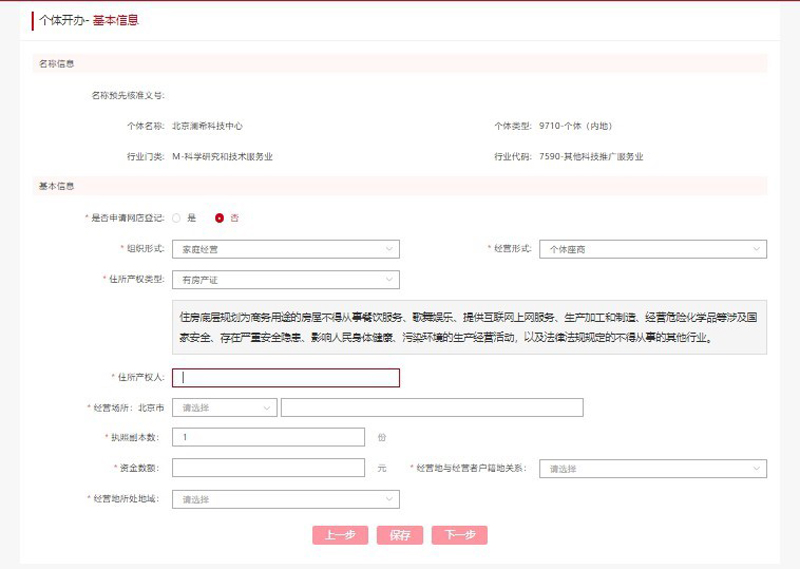800x569 pixels.
Task: Expand the 经营形式 dropdown
Action: [x=653, y=249]
